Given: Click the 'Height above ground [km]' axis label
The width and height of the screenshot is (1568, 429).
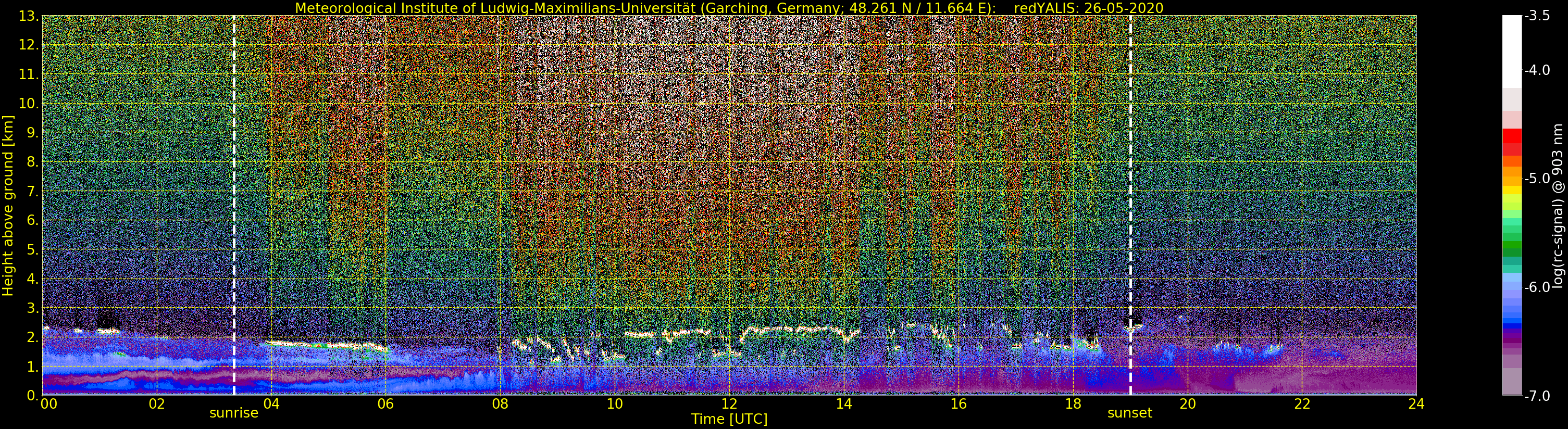Looking at the screenshot, I should point(8,205).
